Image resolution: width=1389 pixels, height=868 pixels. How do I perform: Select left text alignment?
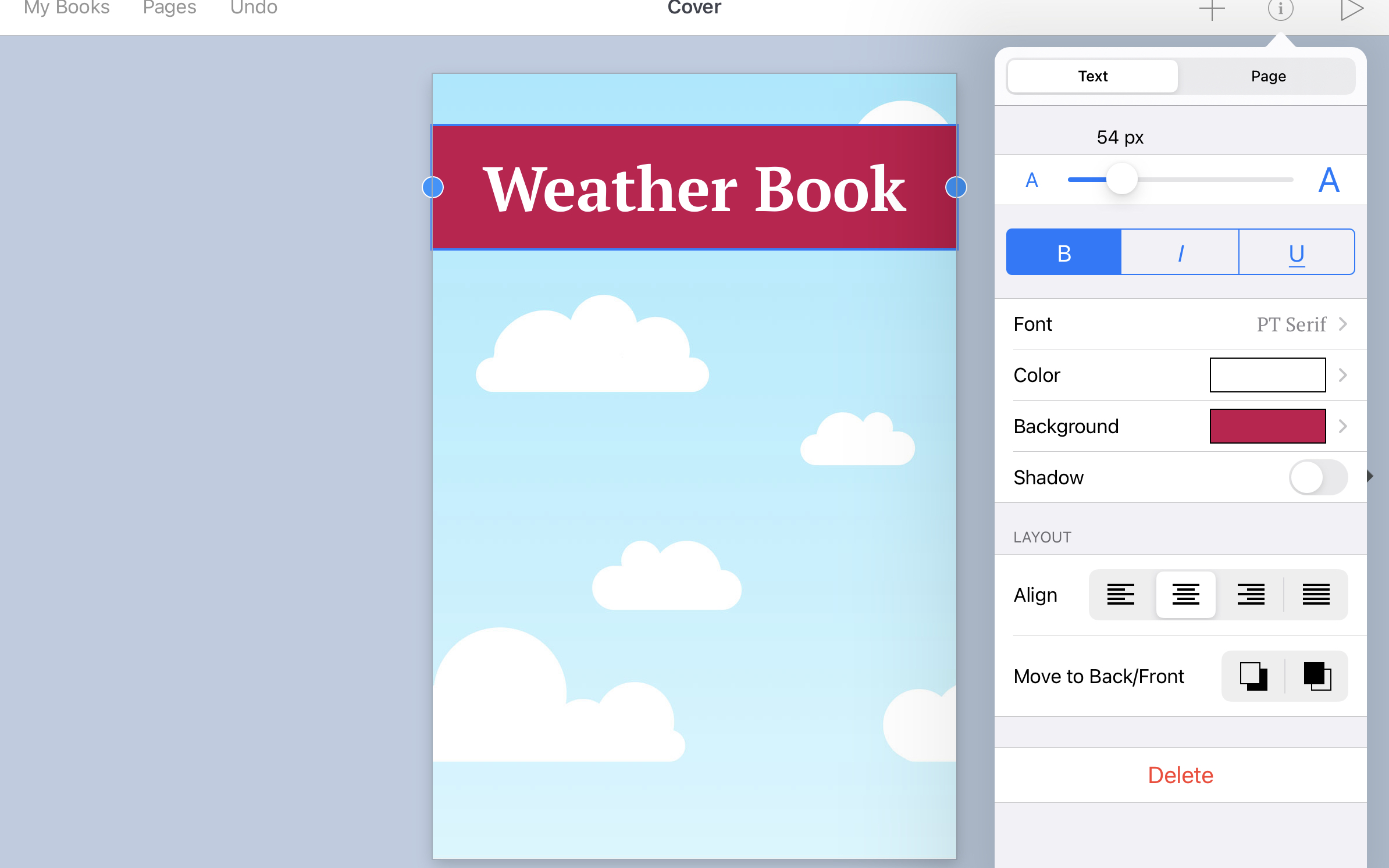(x=1121, y=594)
